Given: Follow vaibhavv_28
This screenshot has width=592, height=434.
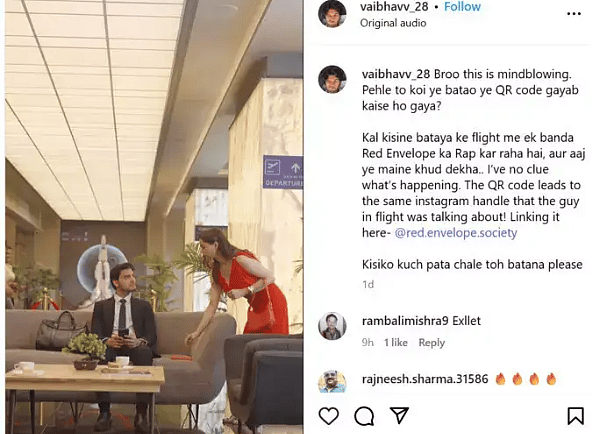Looking at the screenshot, I should 462,6.
